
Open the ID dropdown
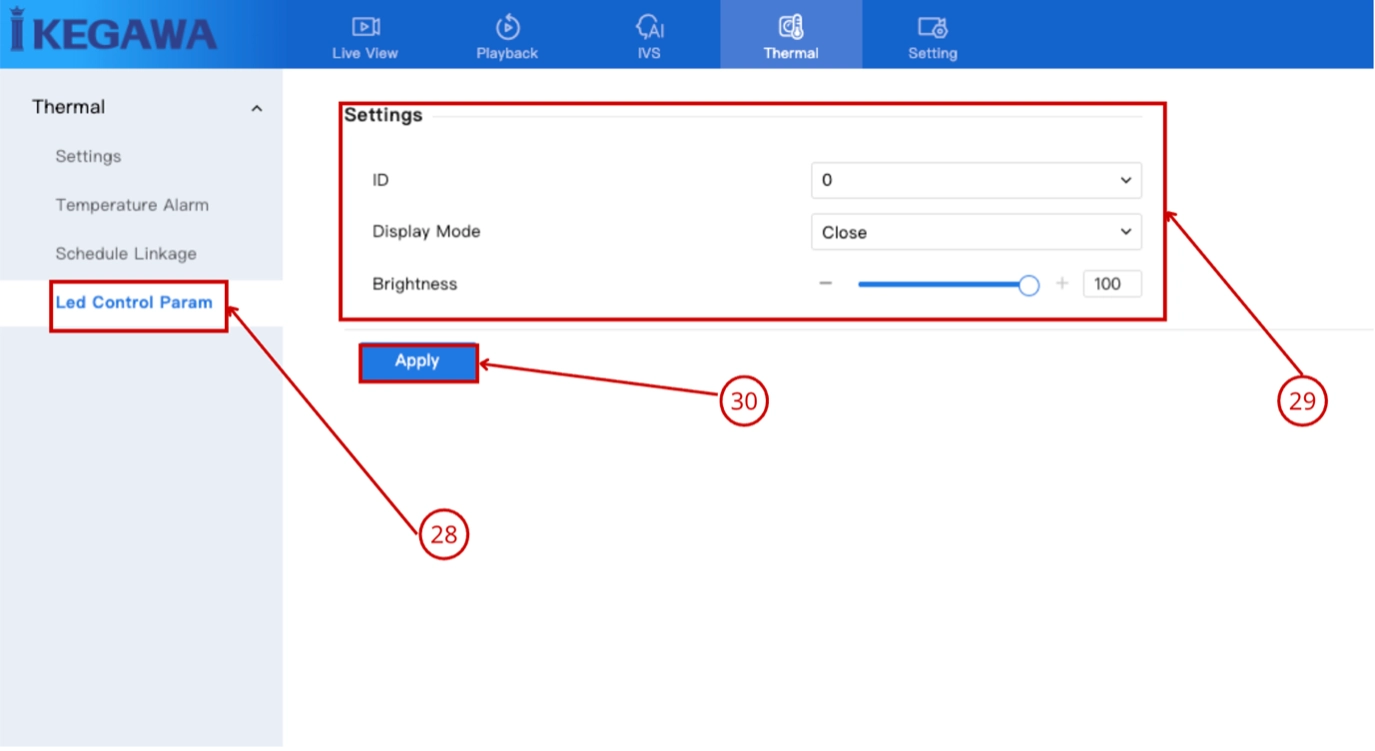(976, 180)
